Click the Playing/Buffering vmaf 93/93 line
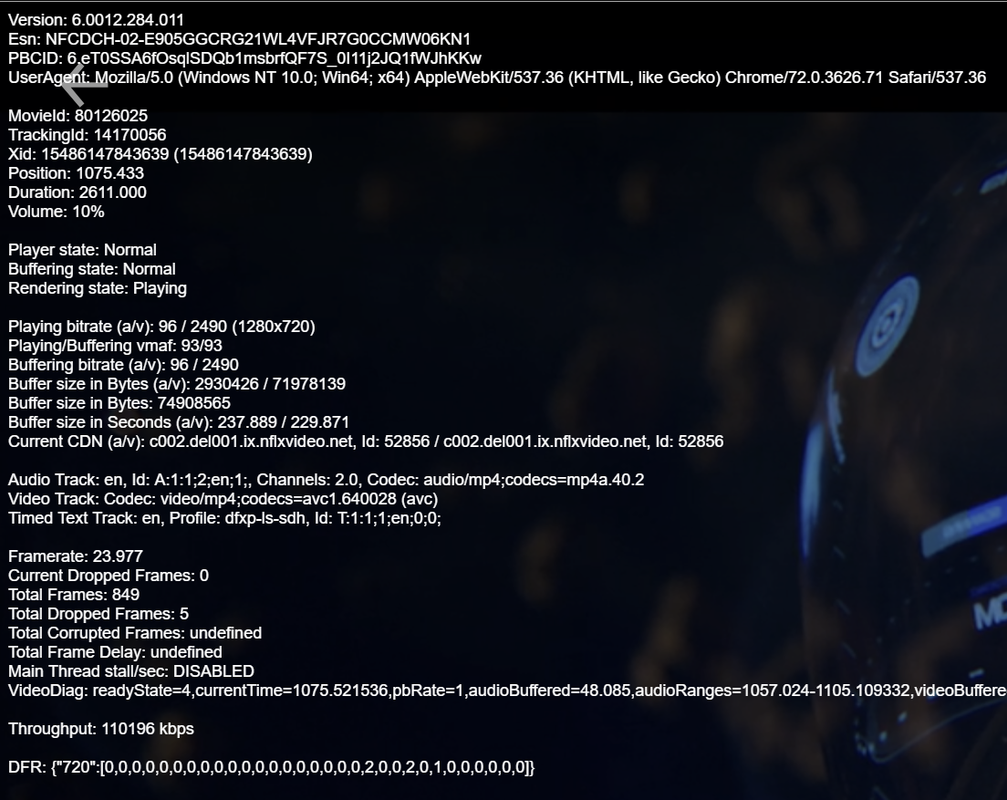 pyautogui.click(x=115, y=346)
